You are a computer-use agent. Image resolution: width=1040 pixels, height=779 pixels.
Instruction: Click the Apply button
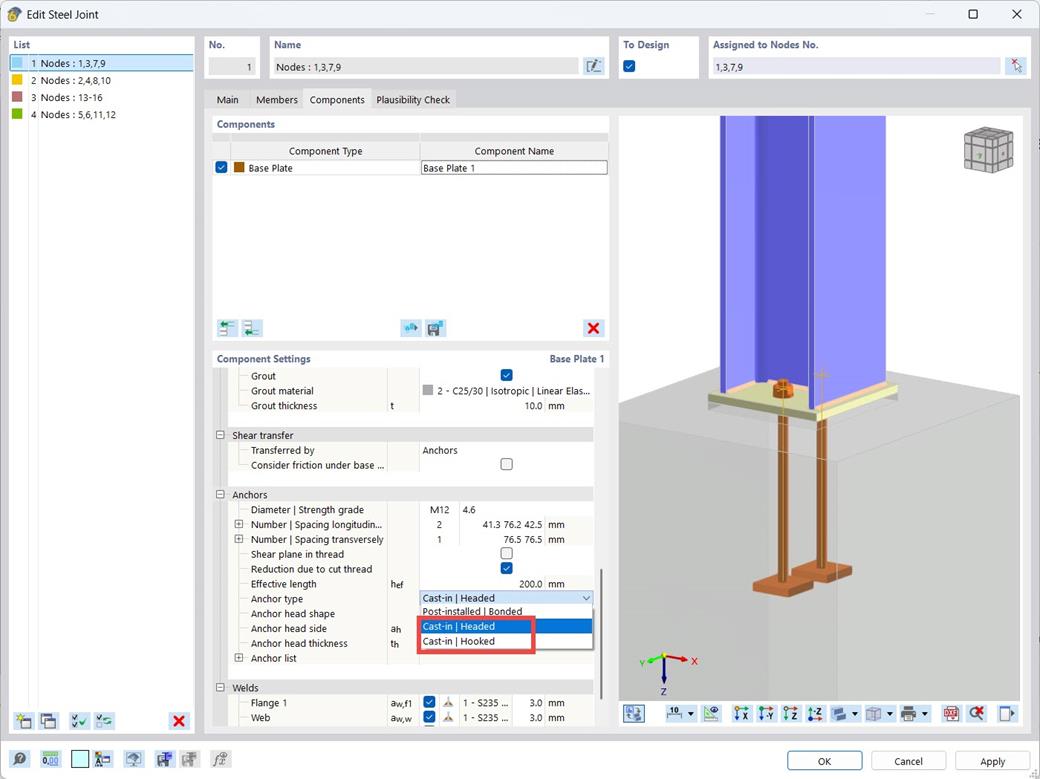pos(992,761)
